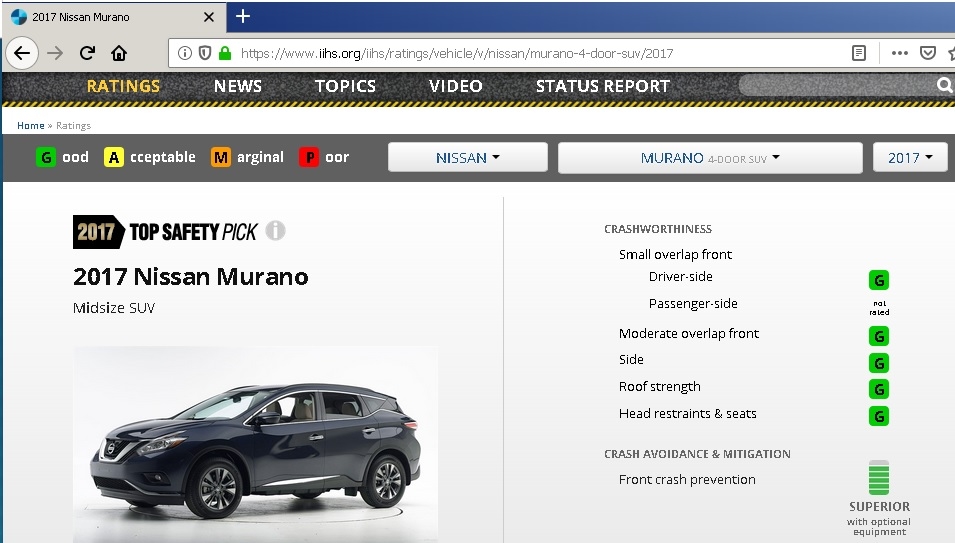The height and width of the screenshot is (543, 955).
Task: Click the CRASHWORTHINESS section heading
Action: pyautogui.click(x=658, y=229)
